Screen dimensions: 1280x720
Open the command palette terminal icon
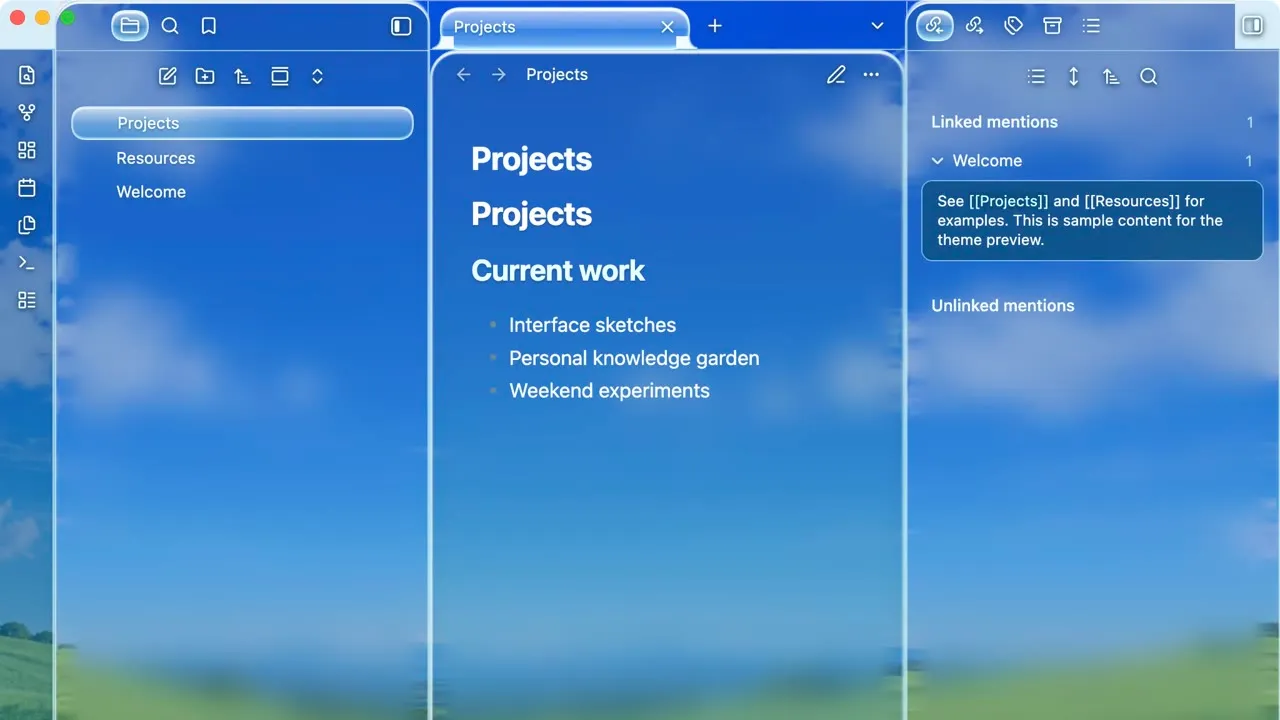point(27,263)
